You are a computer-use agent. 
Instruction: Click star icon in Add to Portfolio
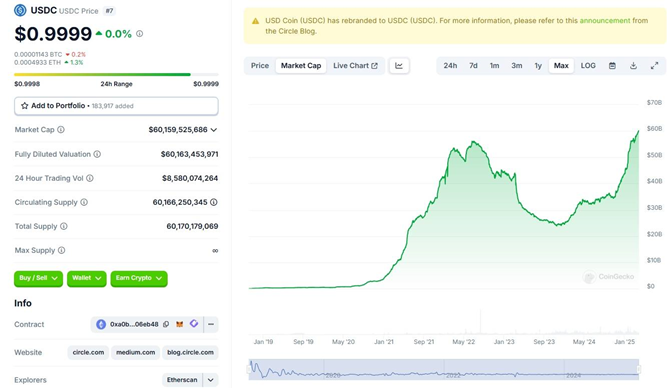25,106
